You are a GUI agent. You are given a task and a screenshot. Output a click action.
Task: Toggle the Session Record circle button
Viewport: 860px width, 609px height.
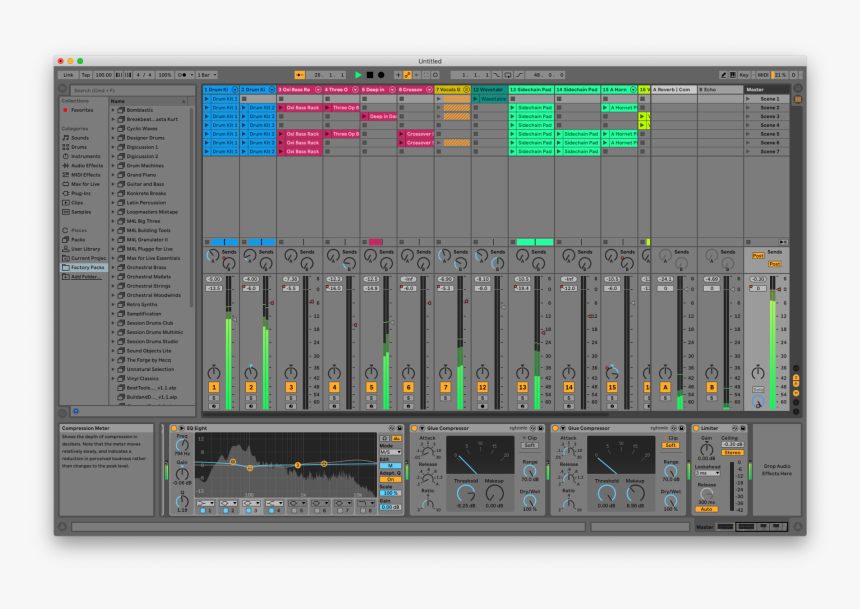pyautogui.click(x=435, y=75)
